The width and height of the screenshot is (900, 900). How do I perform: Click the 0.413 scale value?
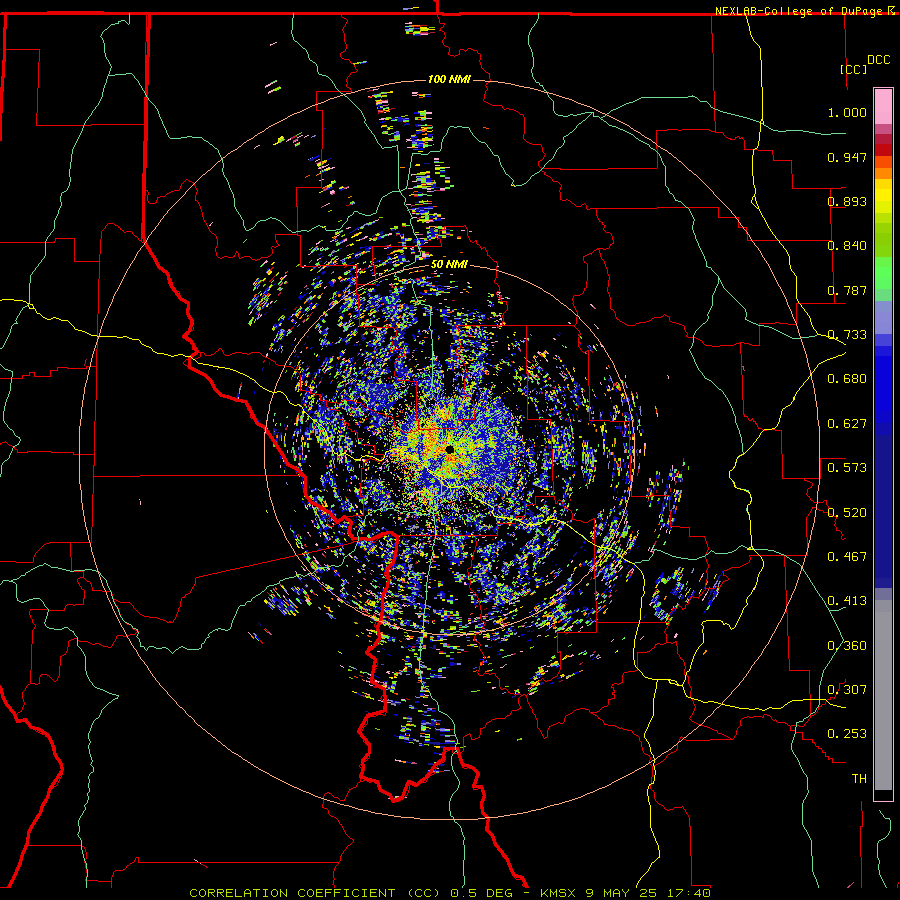click(x=847, y=601)
